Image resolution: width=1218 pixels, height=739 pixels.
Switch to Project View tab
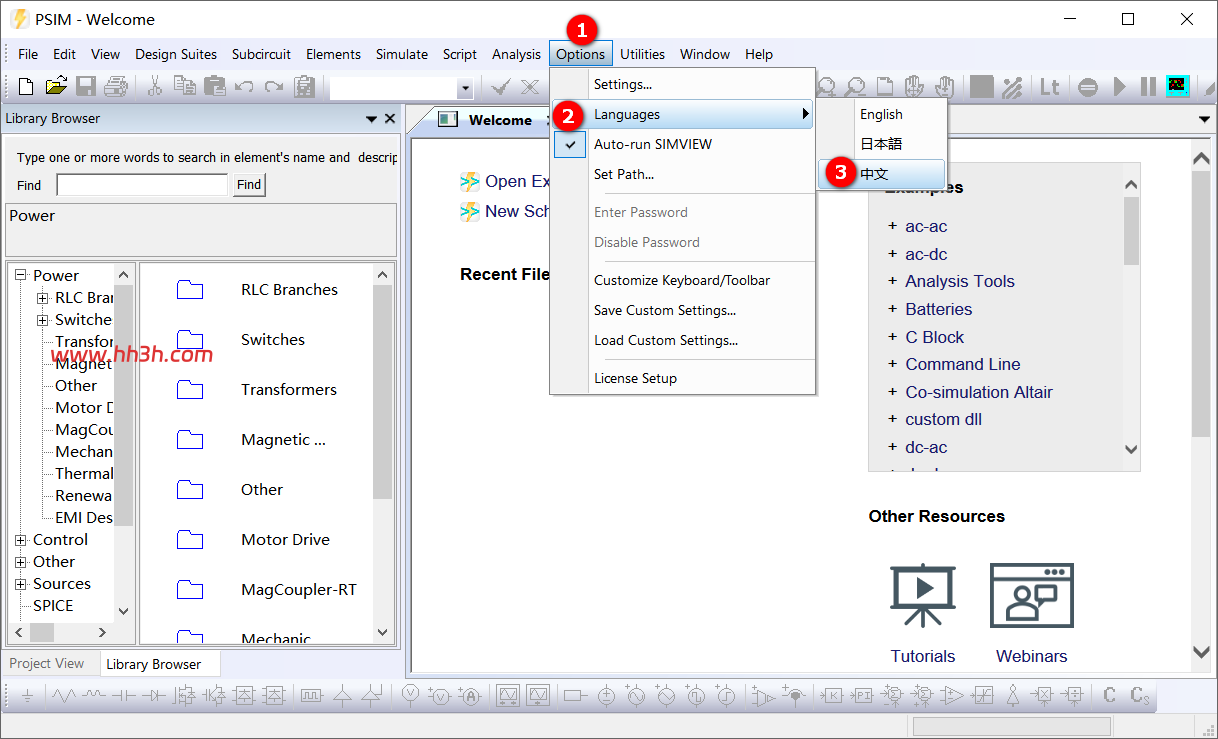coord(47,663)
